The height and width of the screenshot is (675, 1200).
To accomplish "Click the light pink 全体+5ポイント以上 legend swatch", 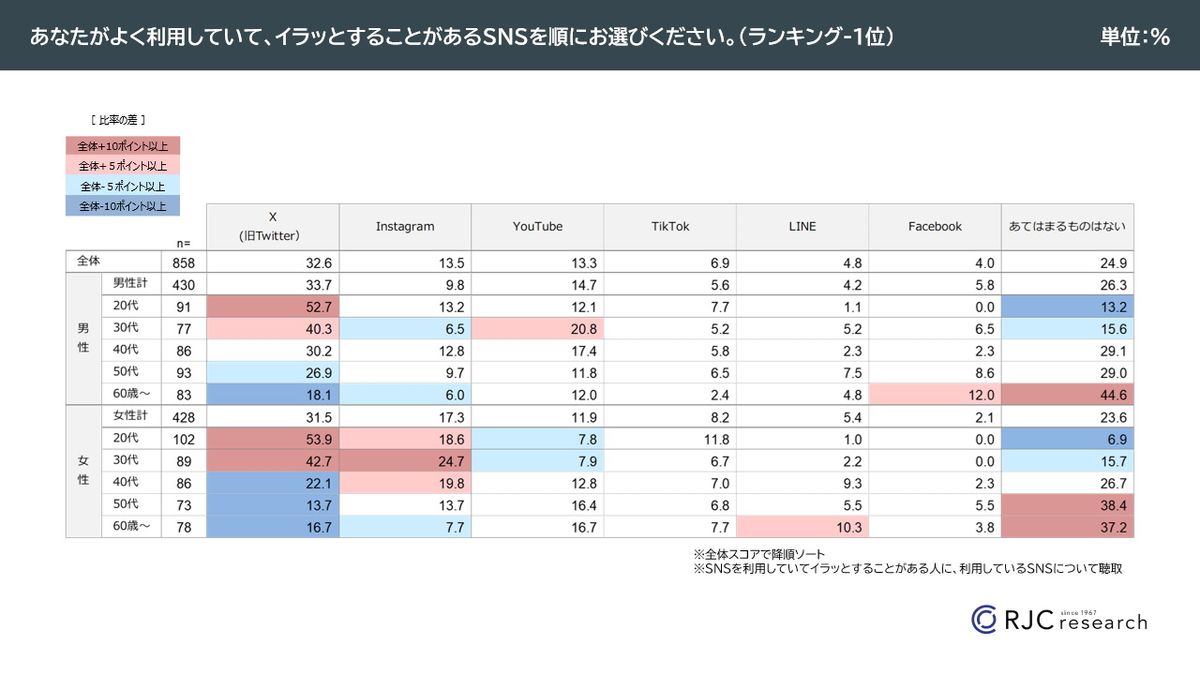I will point(122,166).
